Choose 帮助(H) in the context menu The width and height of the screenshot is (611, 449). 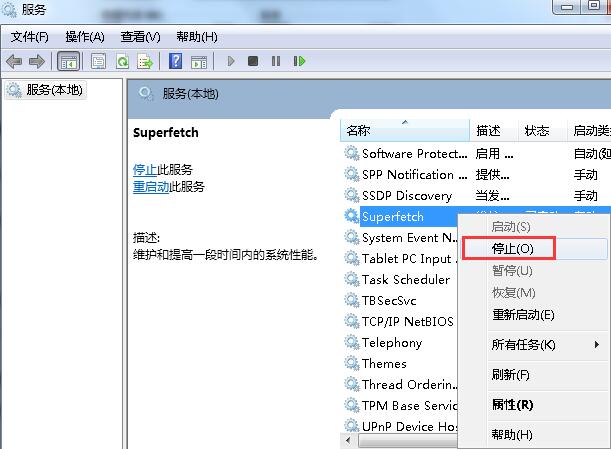[512, 434]
